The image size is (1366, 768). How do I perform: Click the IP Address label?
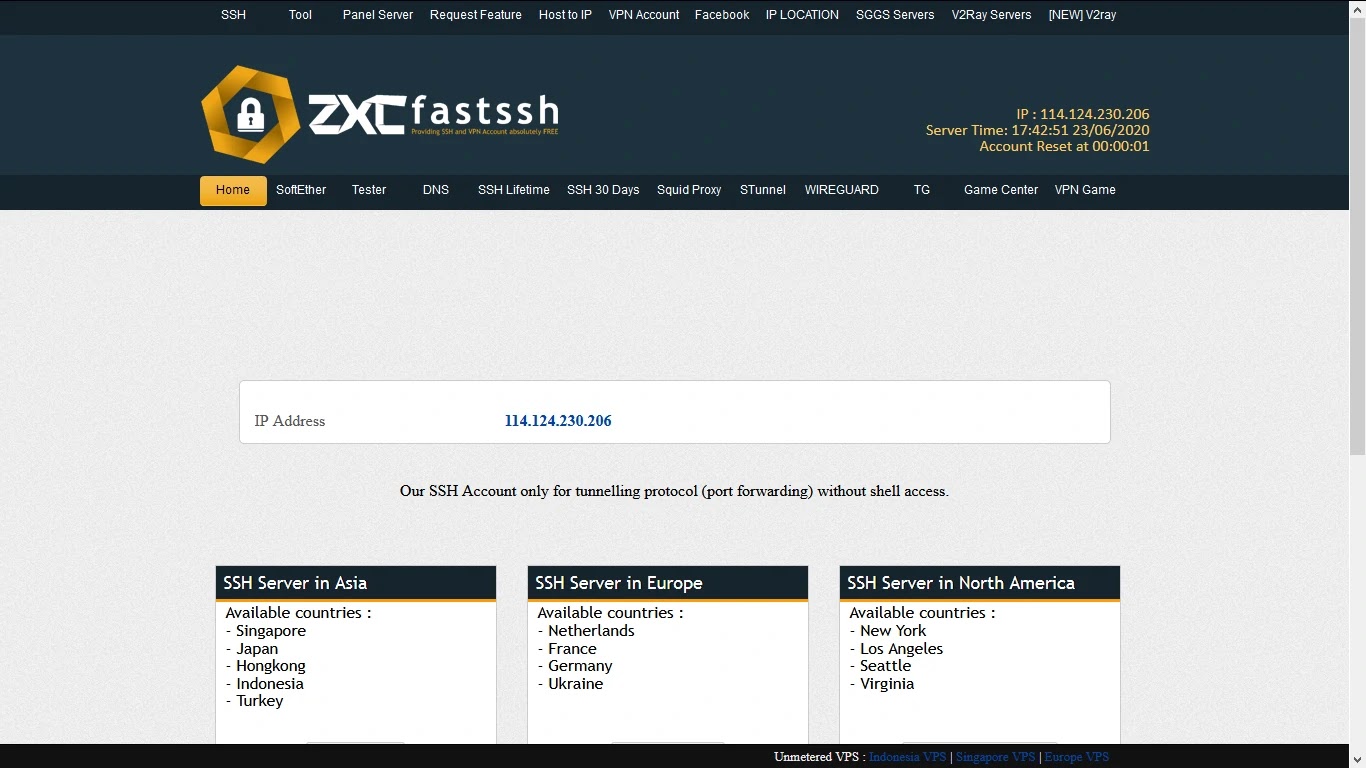click(x=290, y=421)
